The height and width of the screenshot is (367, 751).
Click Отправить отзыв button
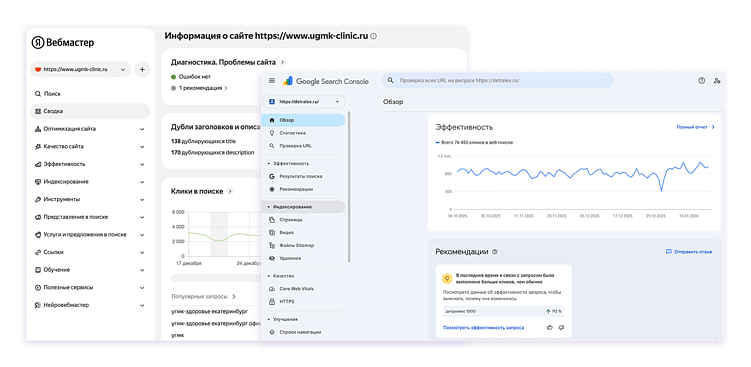(689, 252)
